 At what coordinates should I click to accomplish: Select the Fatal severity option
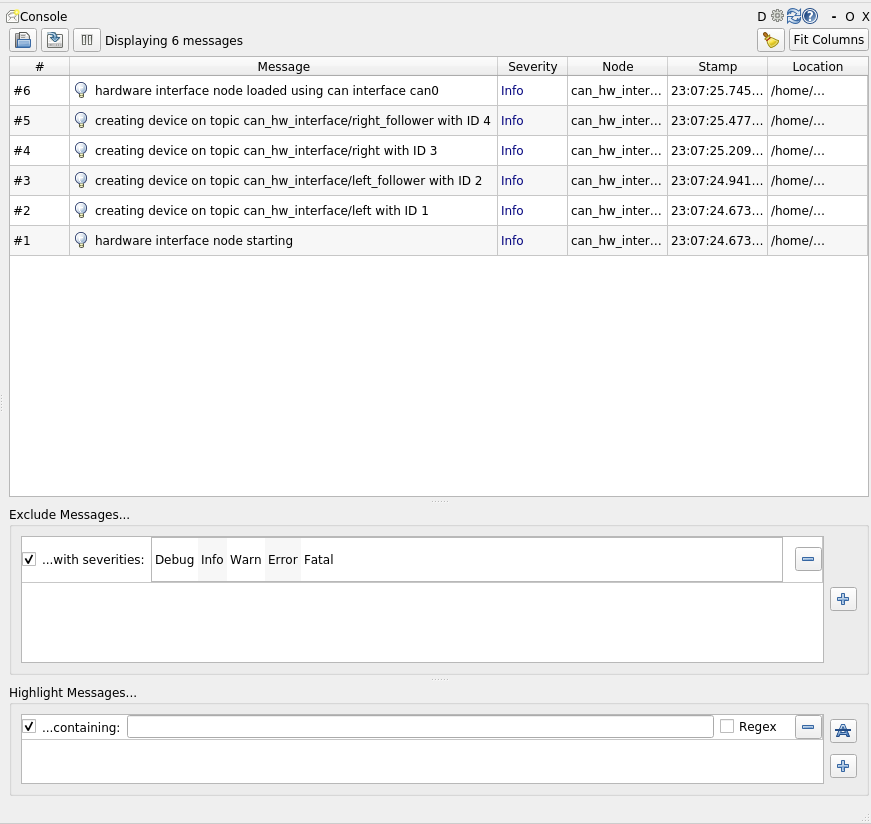[318, 560]
